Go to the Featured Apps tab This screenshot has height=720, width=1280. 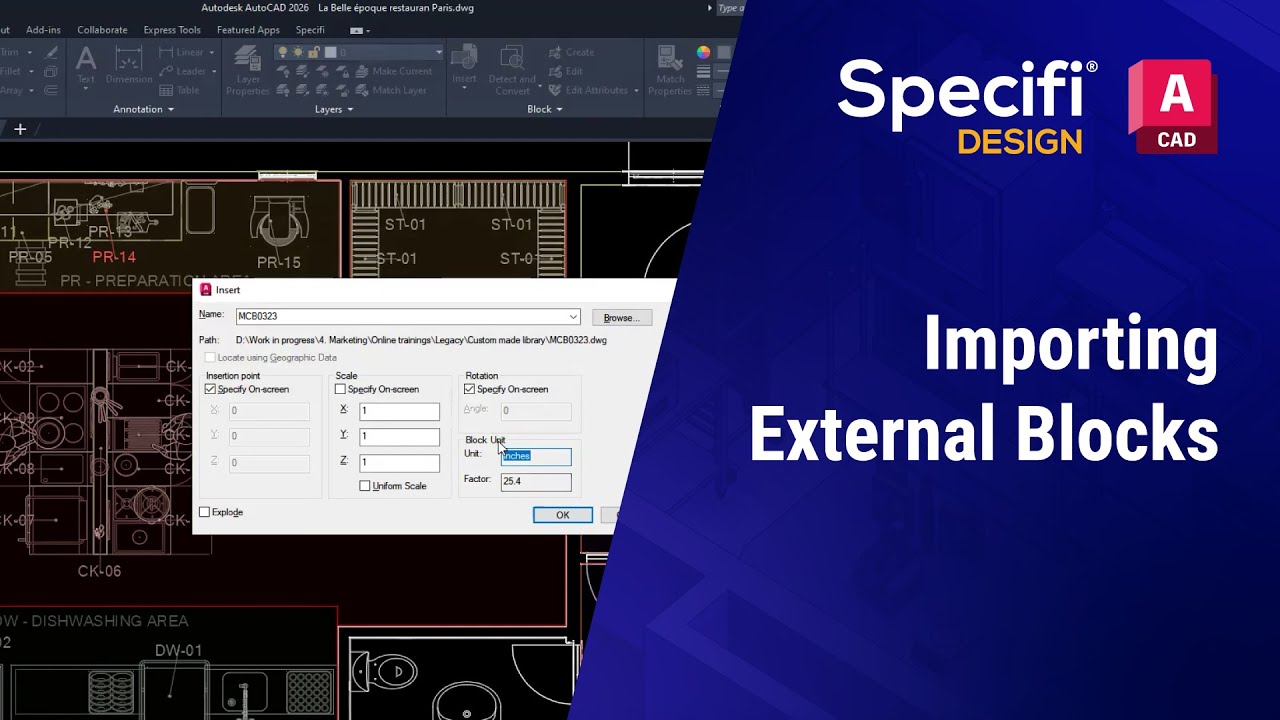248,30
